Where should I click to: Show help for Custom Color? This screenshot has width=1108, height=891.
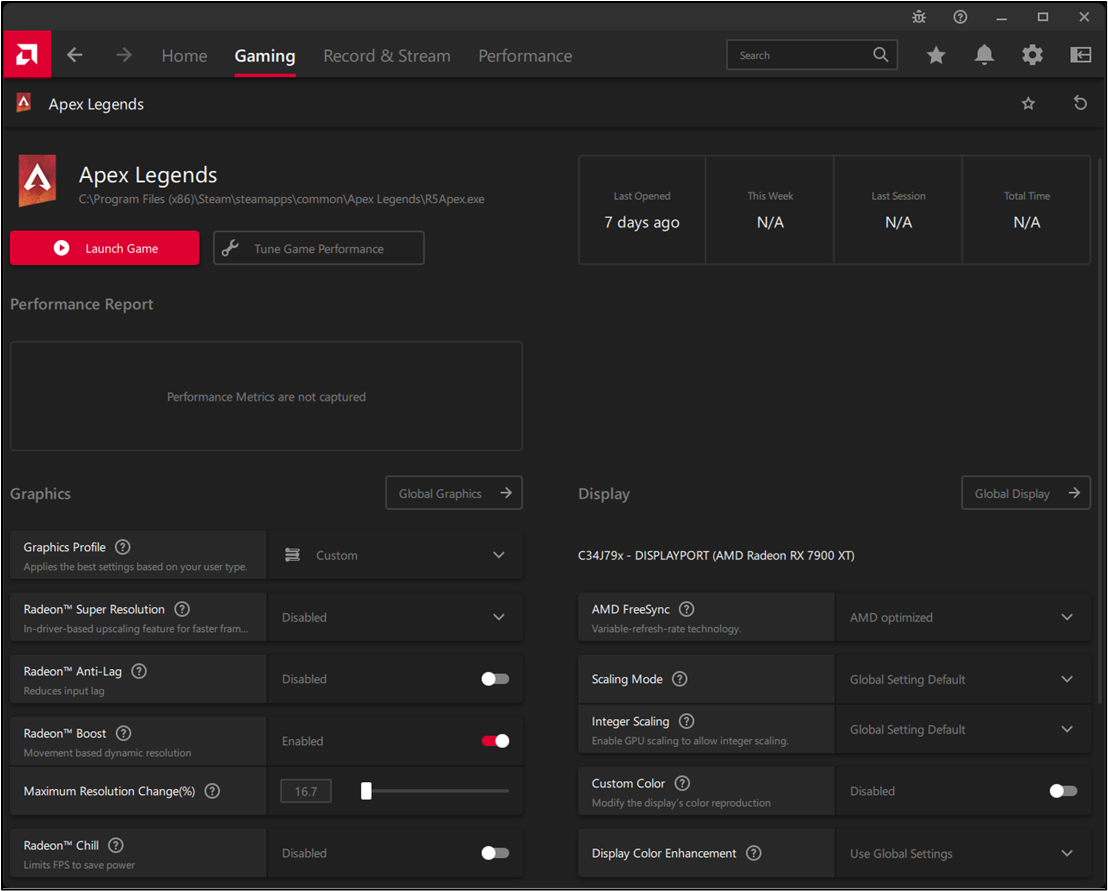click(682, 783)
